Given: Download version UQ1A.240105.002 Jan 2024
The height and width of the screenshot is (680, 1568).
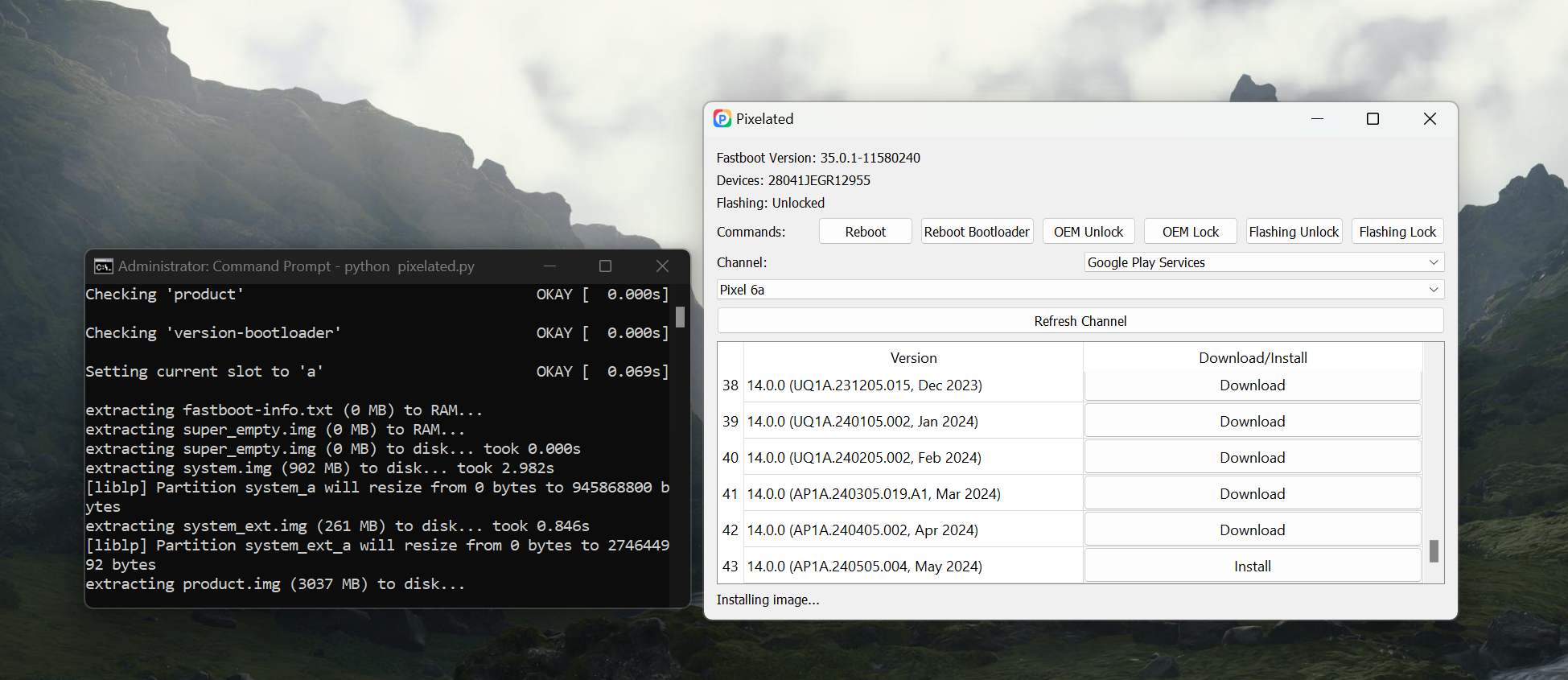Looking at the screenshot, I should pos(1253,421).
